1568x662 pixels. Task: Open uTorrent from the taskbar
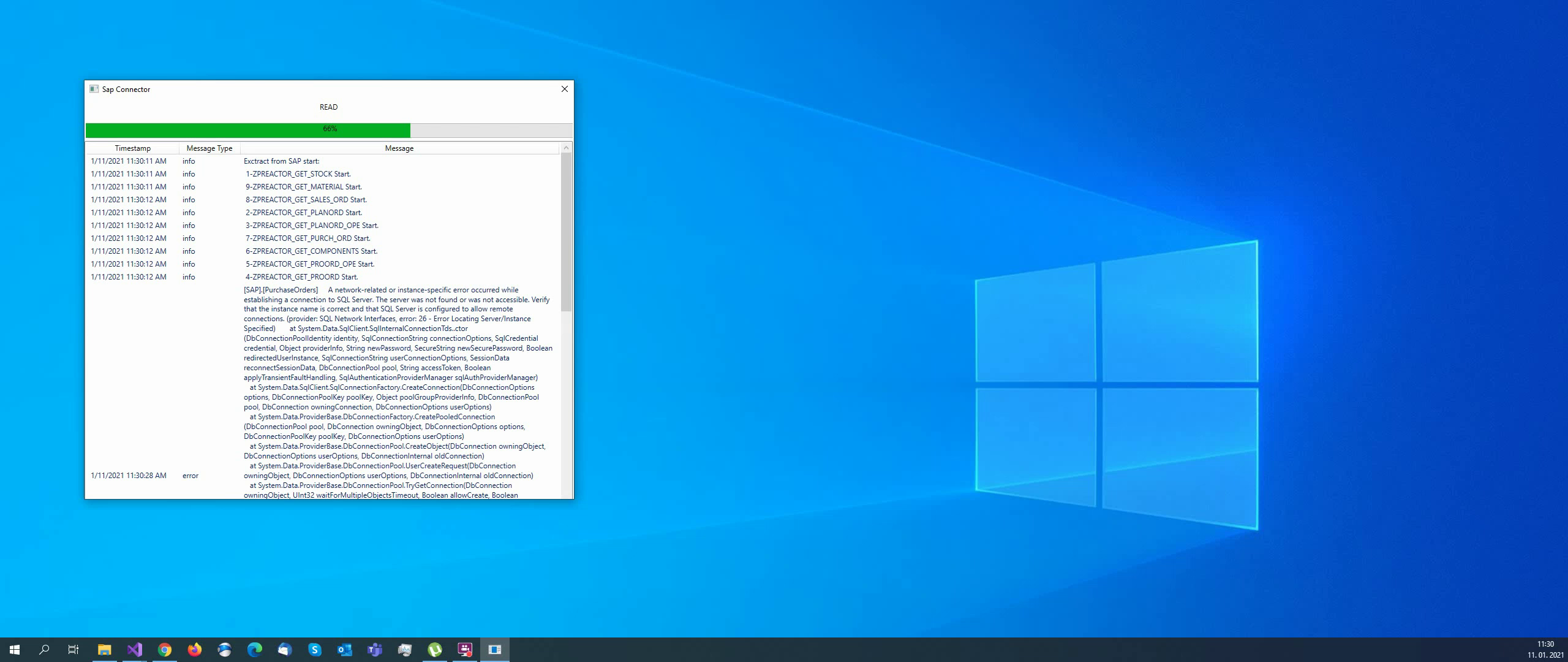435,650
